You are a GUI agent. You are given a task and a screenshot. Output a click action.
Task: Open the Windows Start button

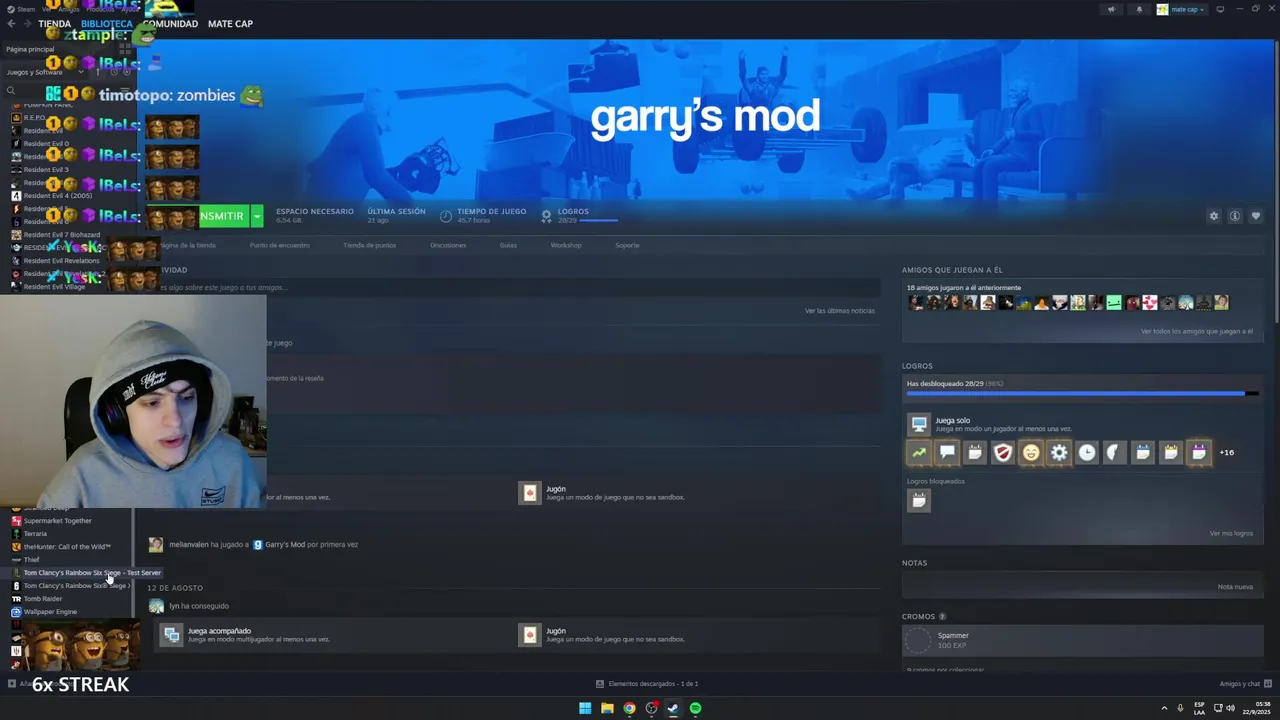pyautogui.click(x=585, y=708)
